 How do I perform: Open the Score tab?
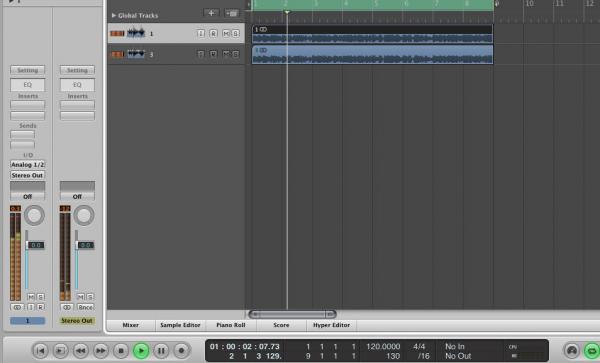click(281, 325)
